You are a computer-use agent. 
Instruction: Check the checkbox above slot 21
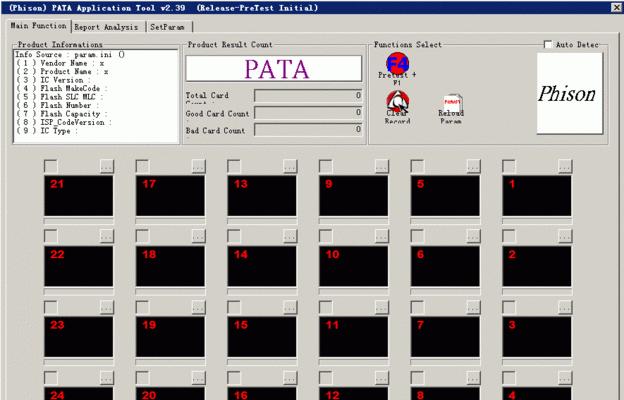point(51,166)
